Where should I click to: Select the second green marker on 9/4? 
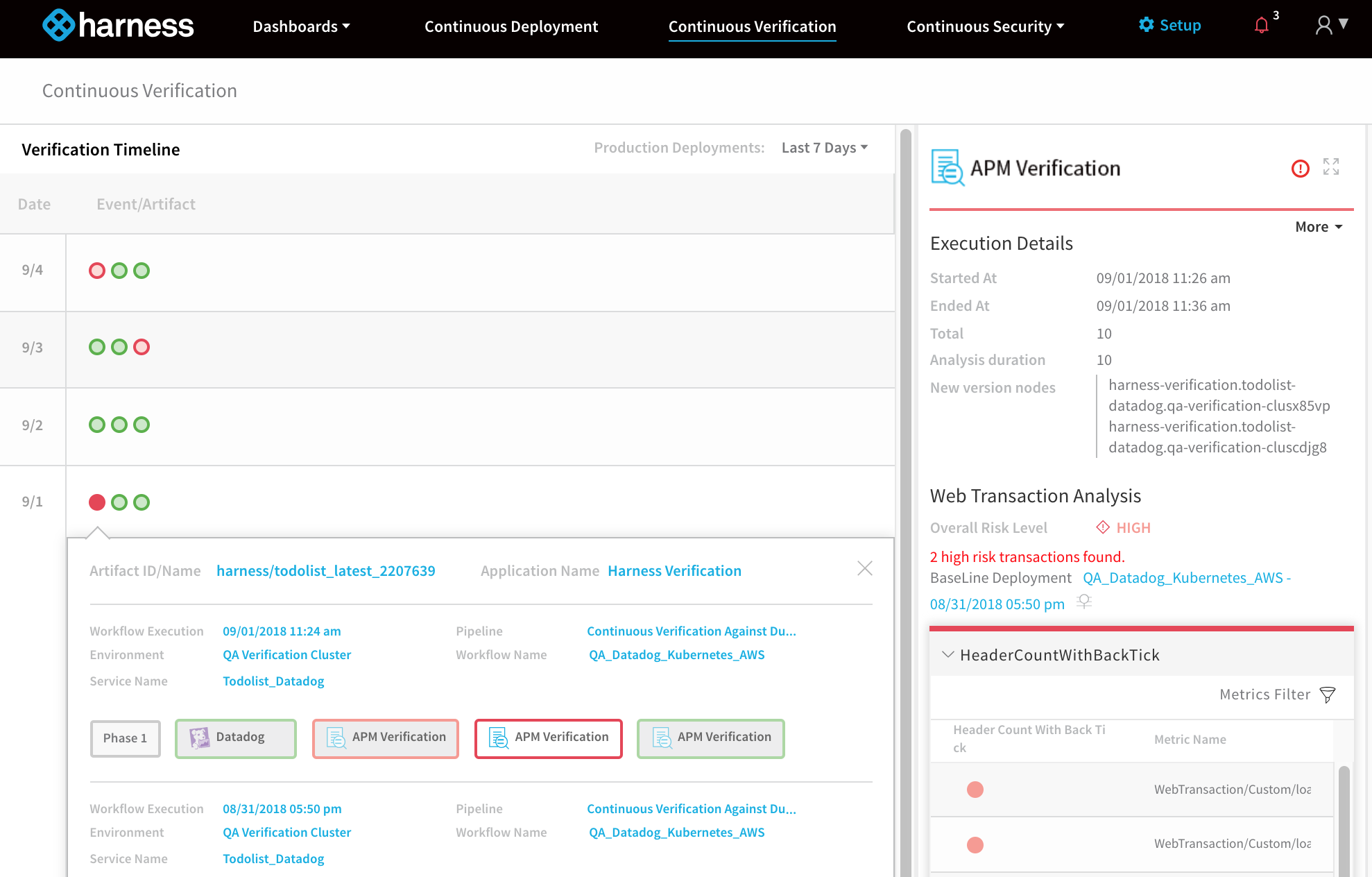(x=119, y=271)
